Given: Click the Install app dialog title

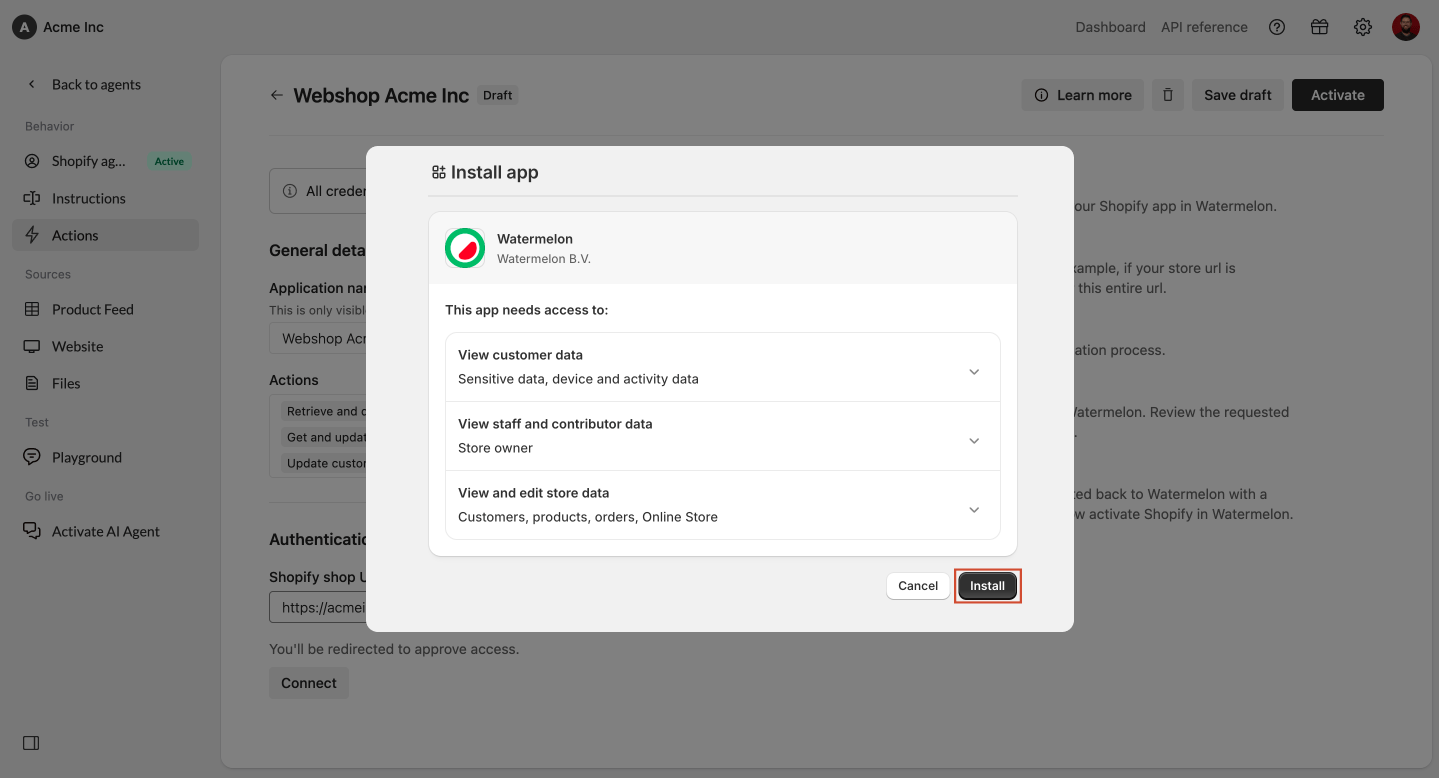Looking at the screenshot, I should pyautogui.click(x=494, y=172).
